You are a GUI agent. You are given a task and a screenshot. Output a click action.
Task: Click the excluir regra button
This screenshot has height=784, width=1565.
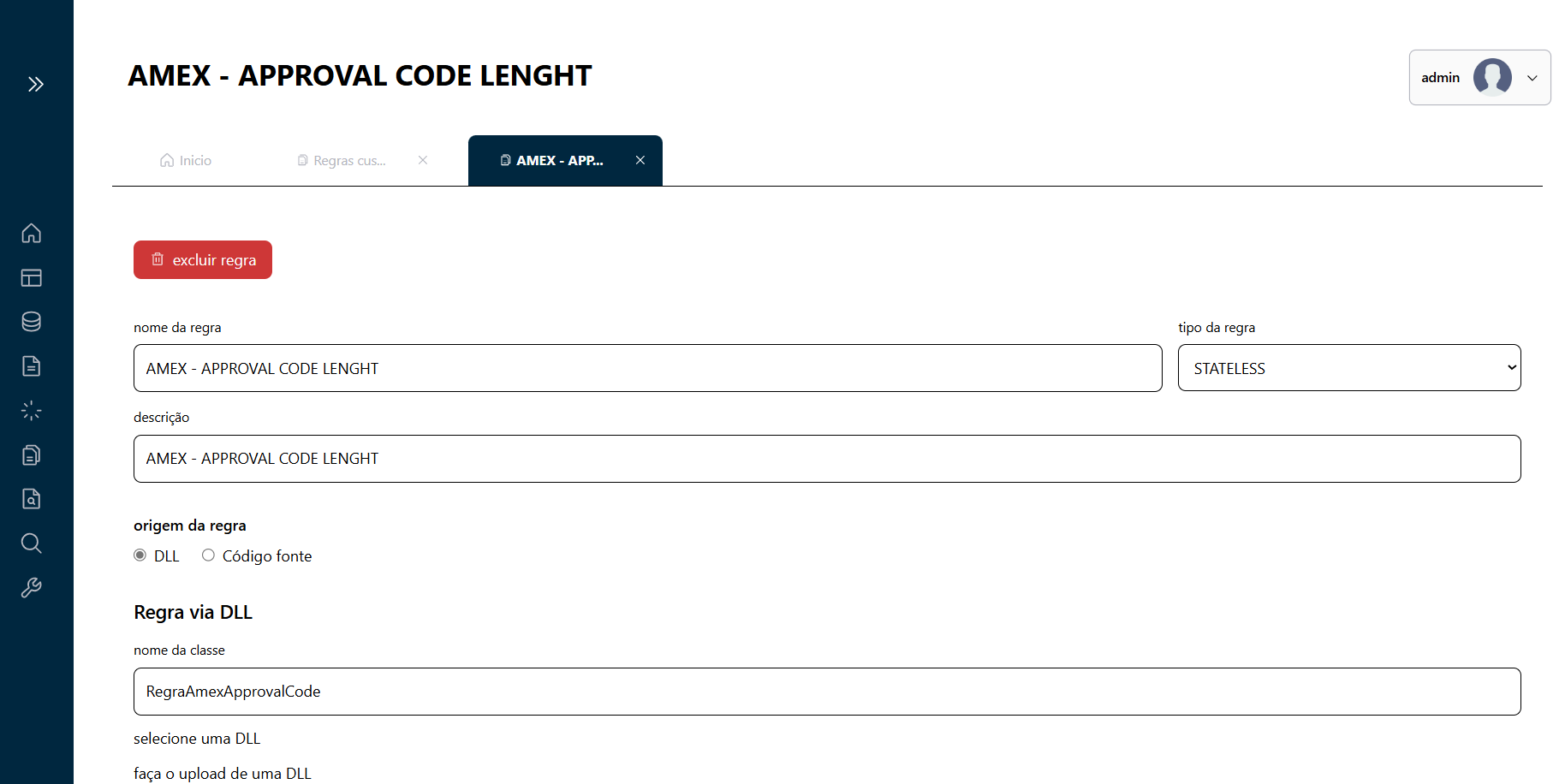[x=203, y=260]
